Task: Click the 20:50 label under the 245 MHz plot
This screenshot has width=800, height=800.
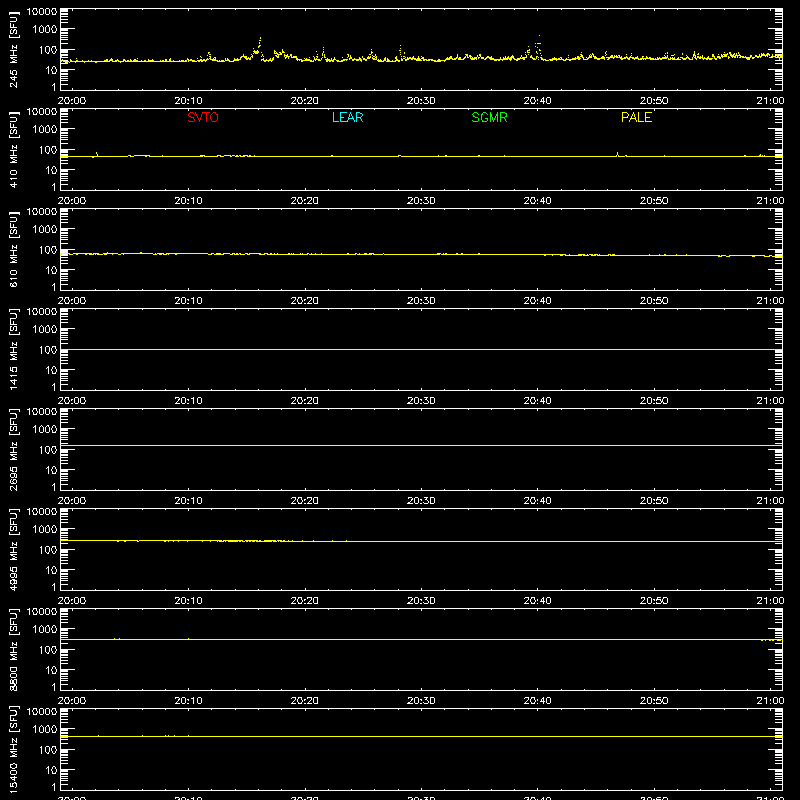Action: [x=654, y=101]
